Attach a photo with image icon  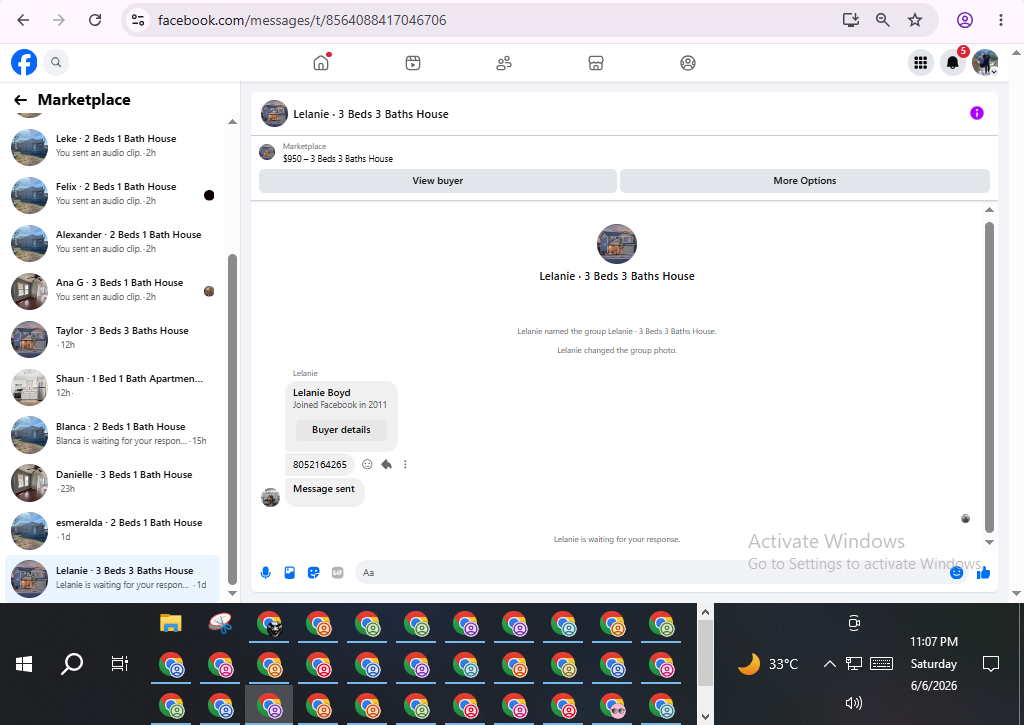pos(289,573)
